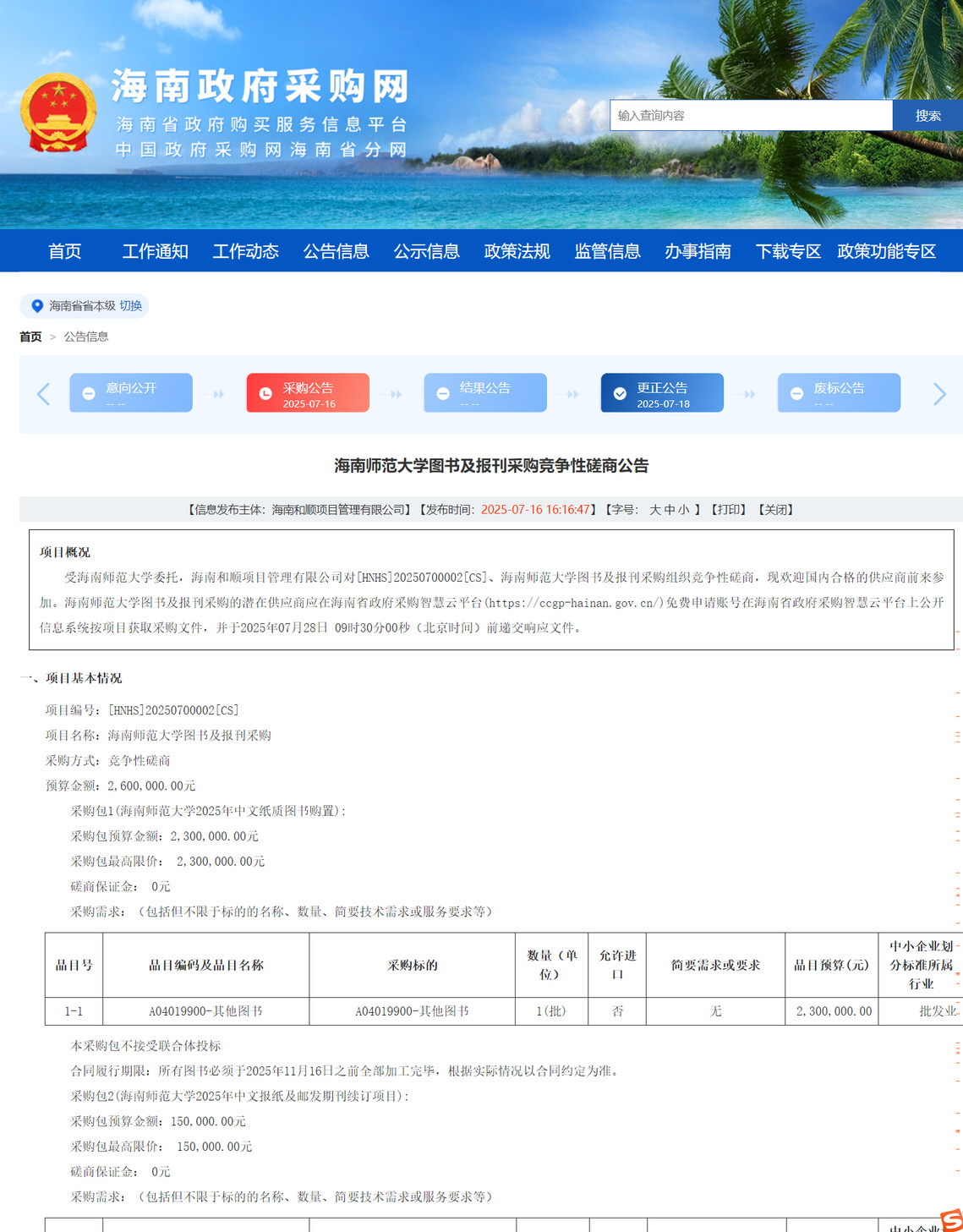Select the 结果公告 timeline step
The width and height of the screenshot is (963, 1232).
coord(484,393)
